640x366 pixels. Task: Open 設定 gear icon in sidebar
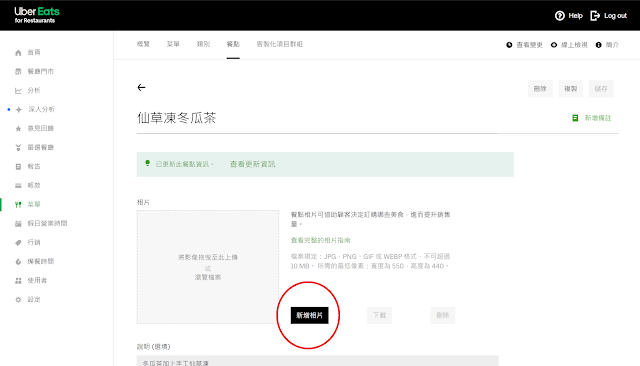(18, 299)
